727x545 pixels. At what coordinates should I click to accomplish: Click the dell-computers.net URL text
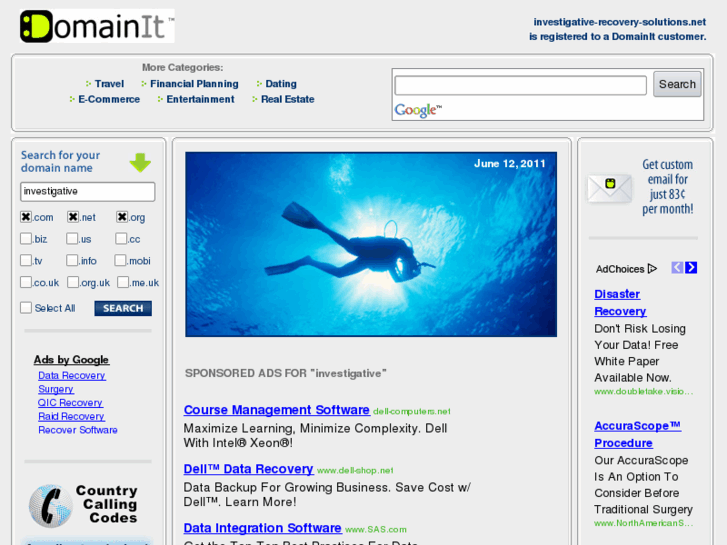pos(412,411)
